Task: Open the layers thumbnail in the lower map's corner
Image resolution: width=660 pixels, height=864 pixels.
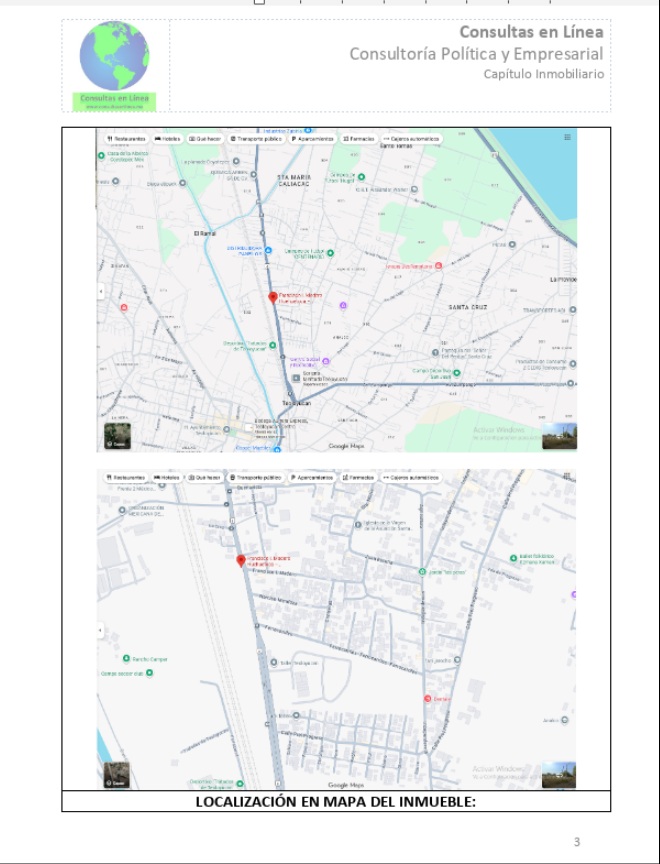Action: coord(117,776)
